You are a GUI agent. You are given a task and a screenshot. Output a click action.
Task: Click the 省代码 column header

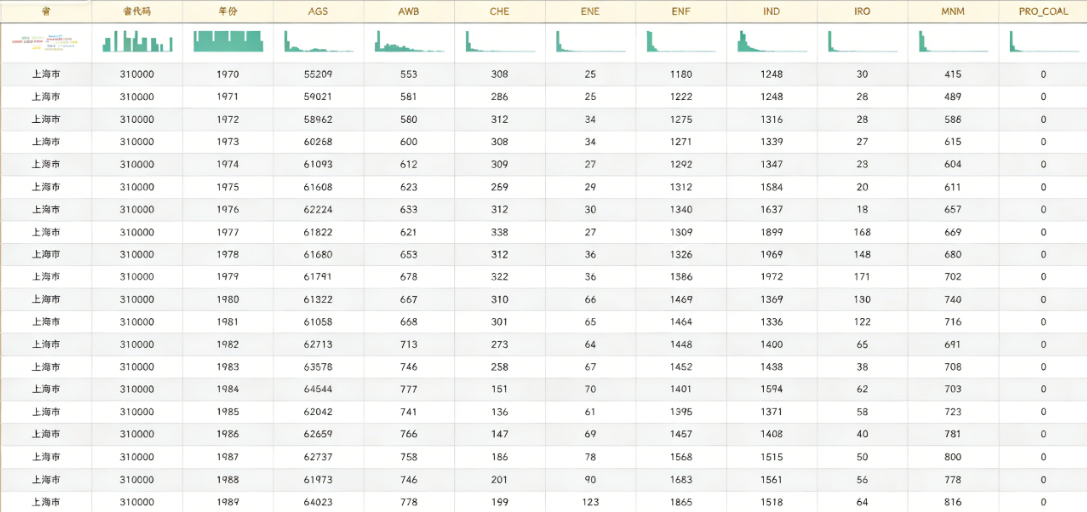coord(137,11)
